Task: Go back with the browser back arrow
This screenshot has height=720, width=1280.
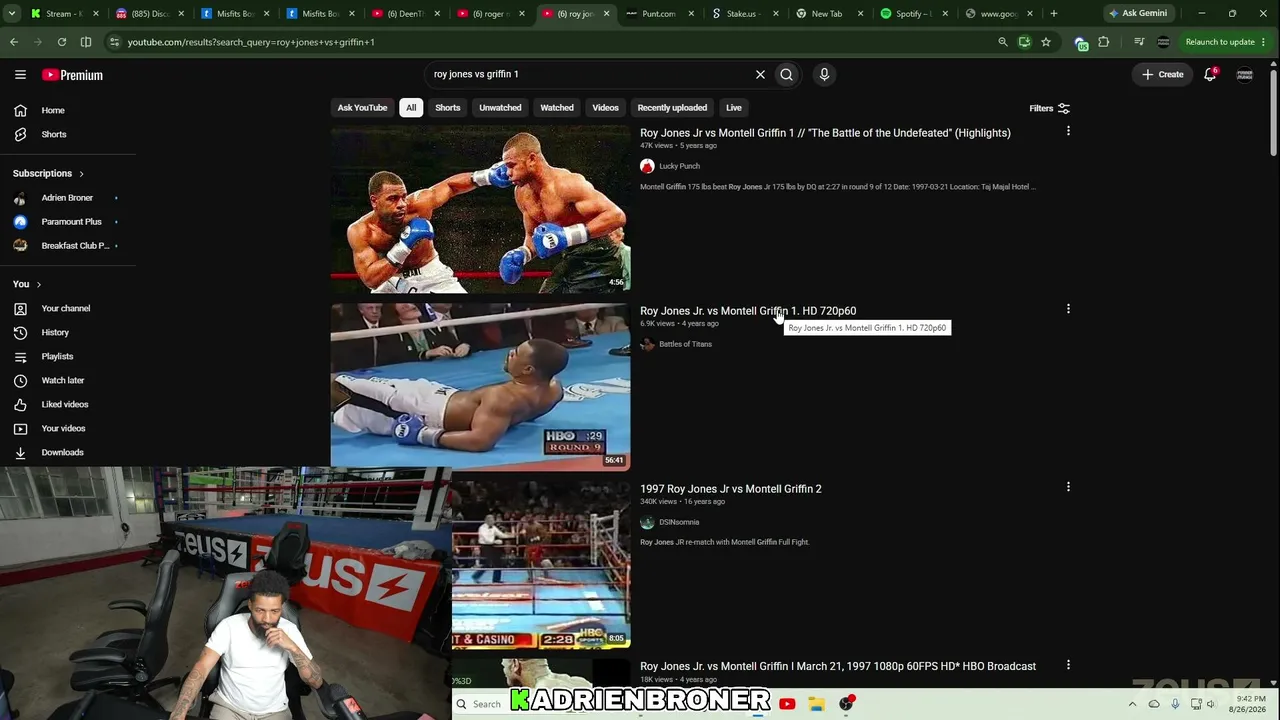Action: pyautogui.click(x=14, y=42)
